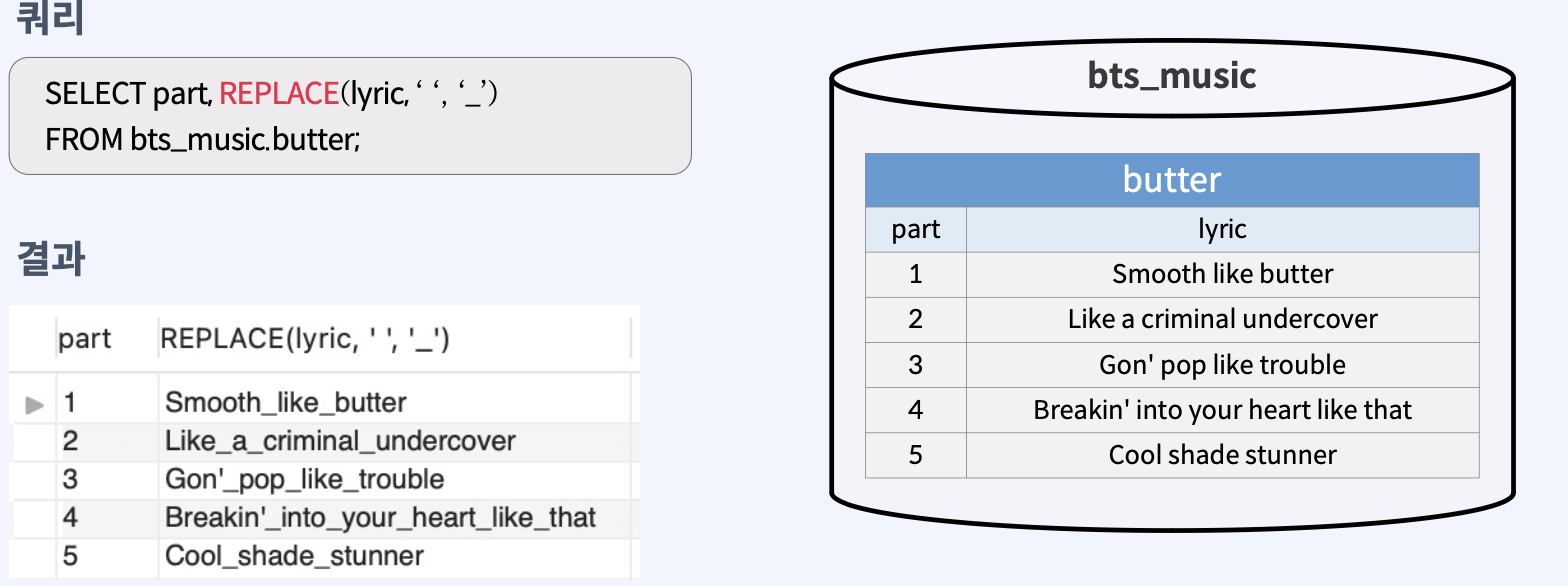Select the 'Gon' pop like trouble' table cell
The height and width of the screenshot is (586, 1568).
click(x=1222, y=365)
